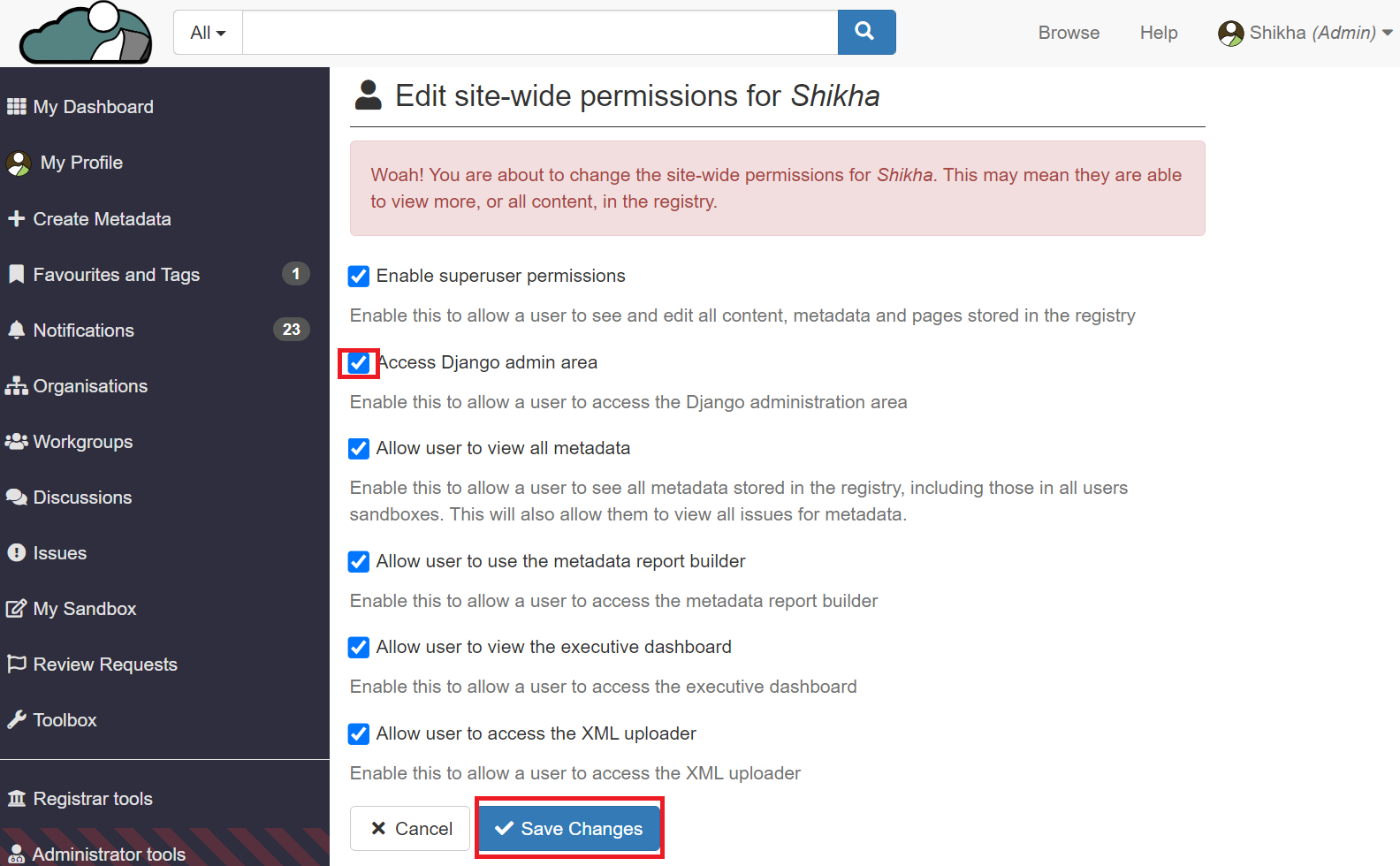Click the Workgroups people icon
Screen dimensions: 1400x866
coord(16,442)
